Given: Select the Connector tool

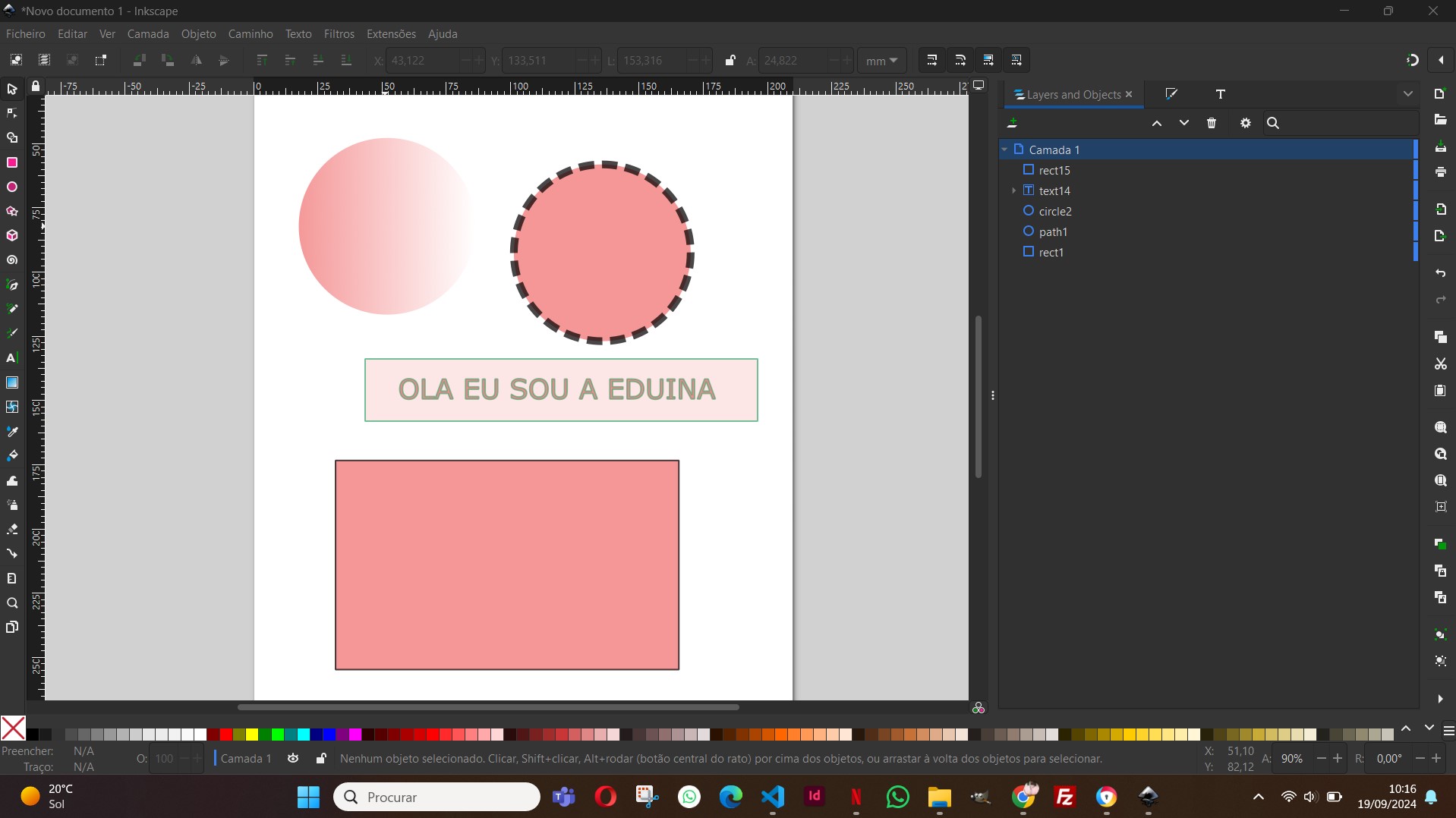Looking at the screenshot, I should coord(12,553).
